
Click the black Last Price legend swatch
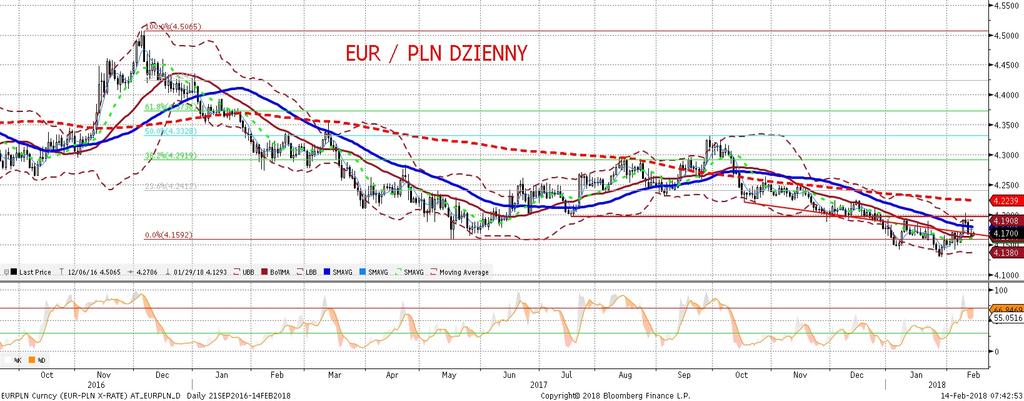[14, 272]
